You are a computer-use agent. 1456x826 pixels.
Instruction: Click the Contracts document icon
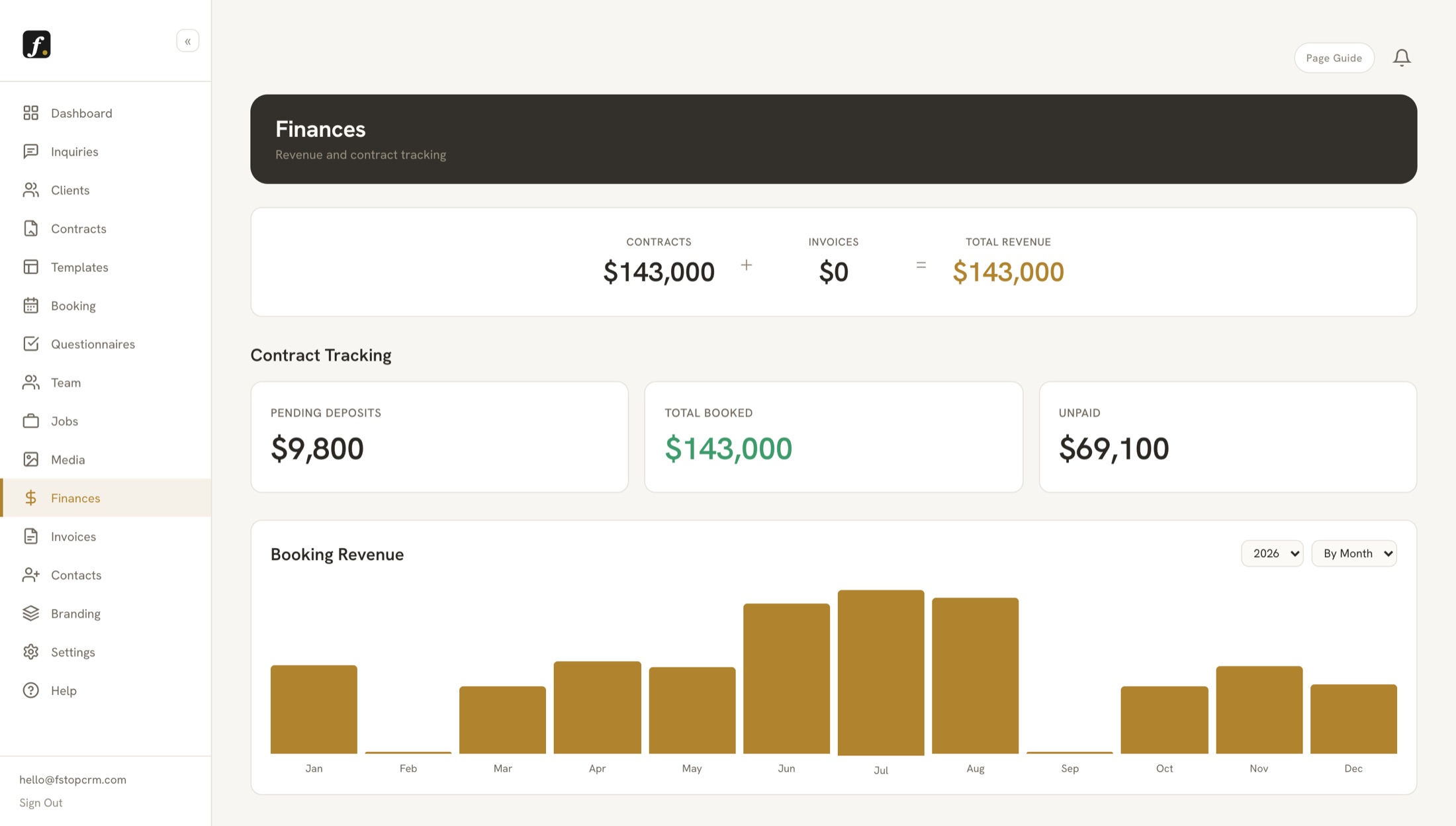click(x=31, y=228)
